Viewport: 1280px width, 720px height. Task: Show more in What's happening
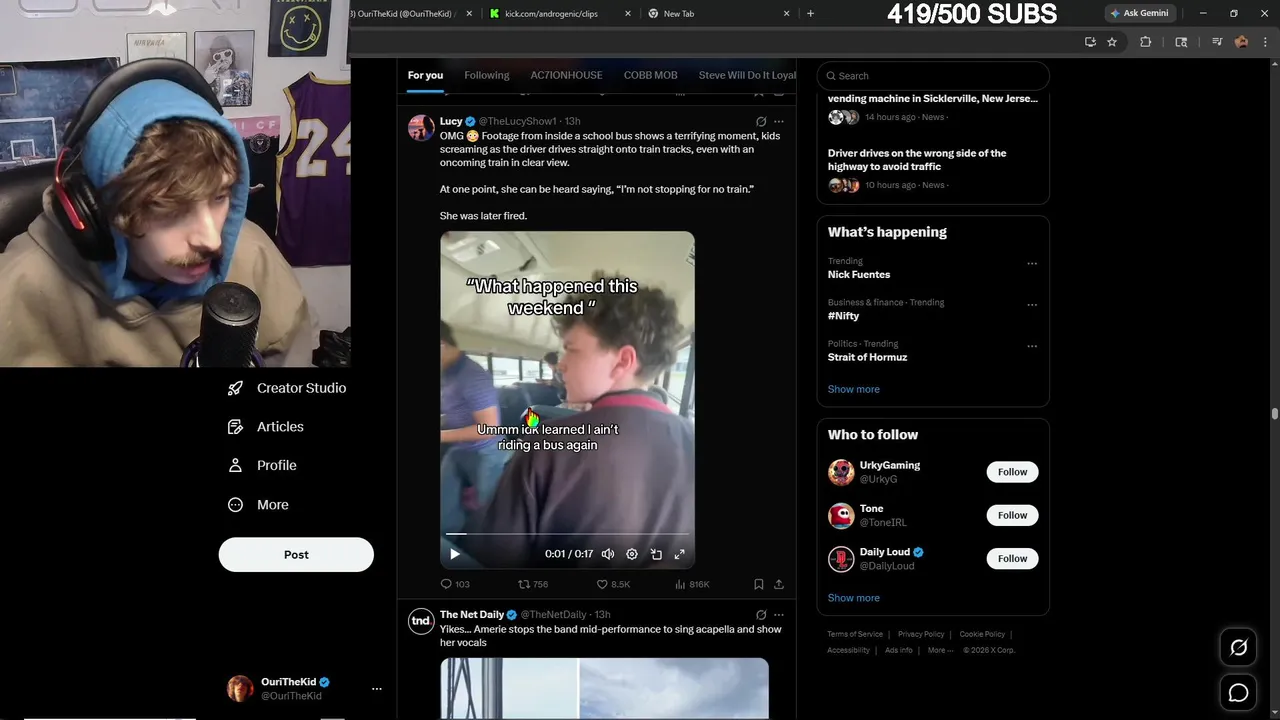[x=854, y=389]
